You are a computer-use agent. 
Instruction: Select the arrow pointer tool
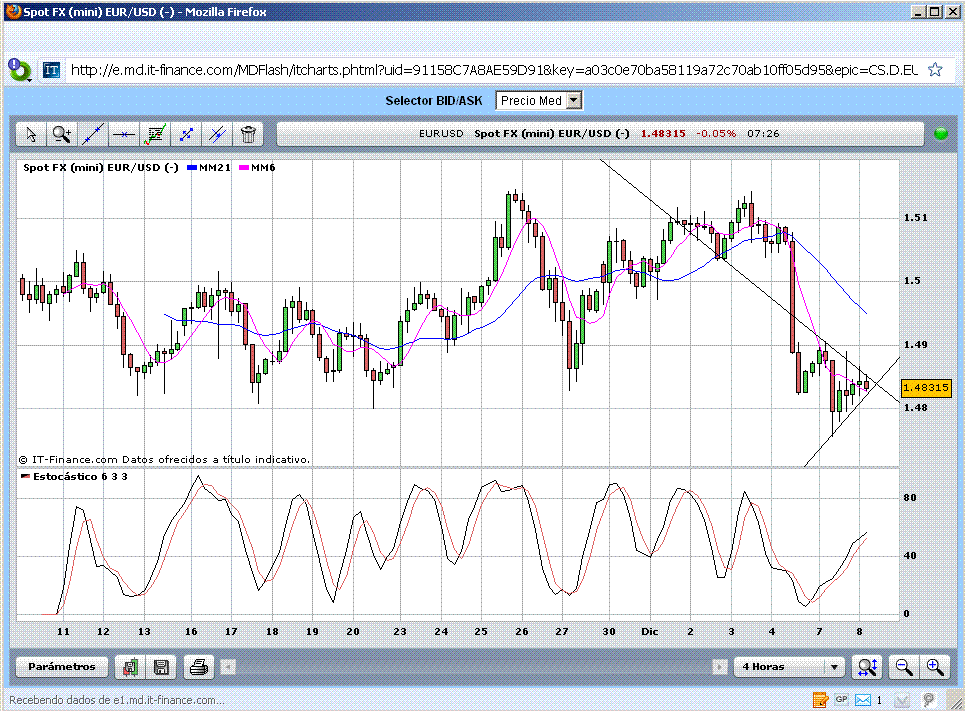(31, 134)
